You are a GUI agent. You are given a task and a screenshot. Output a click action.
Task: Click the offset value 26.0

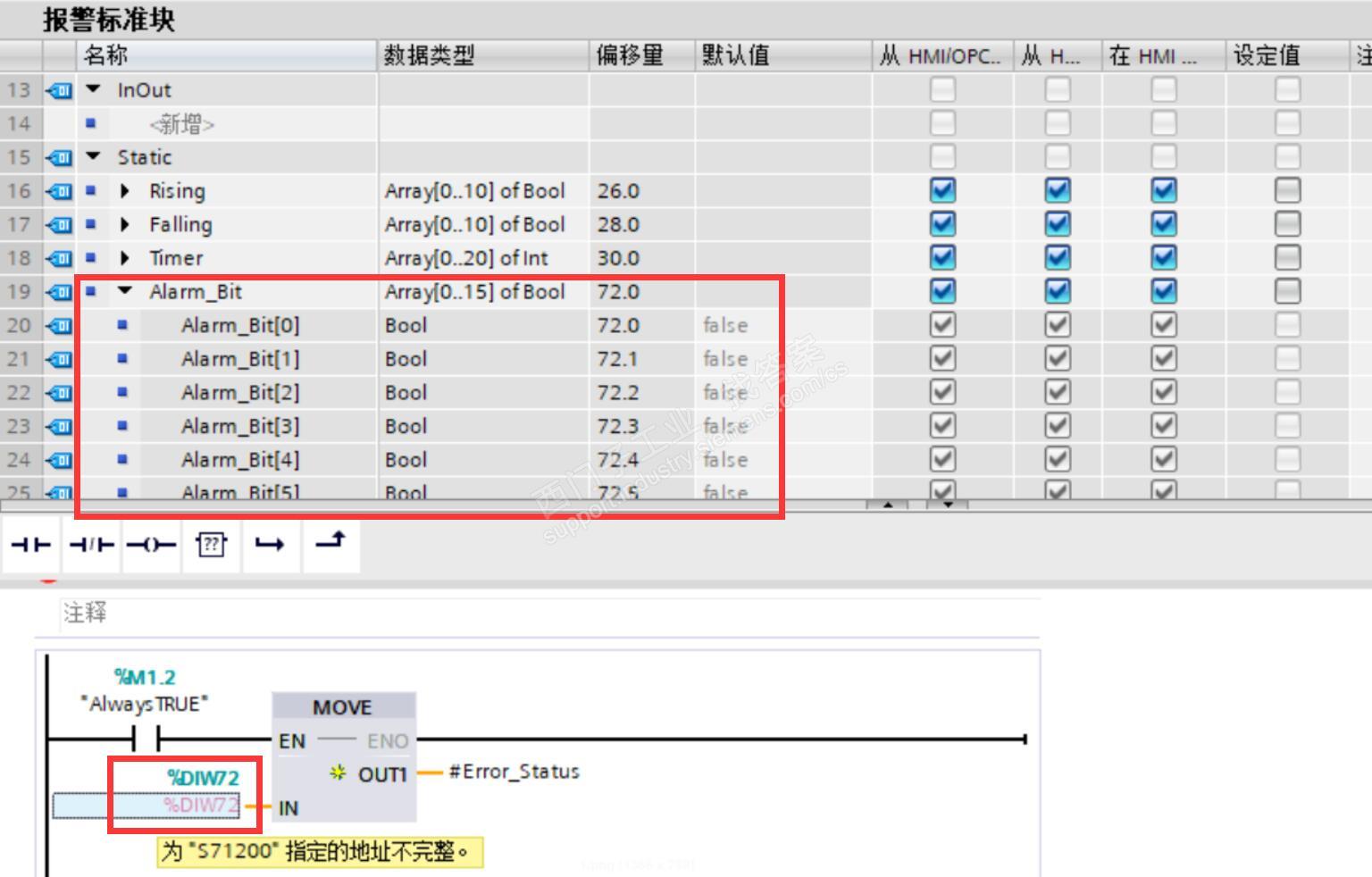(x=618, y=191)
